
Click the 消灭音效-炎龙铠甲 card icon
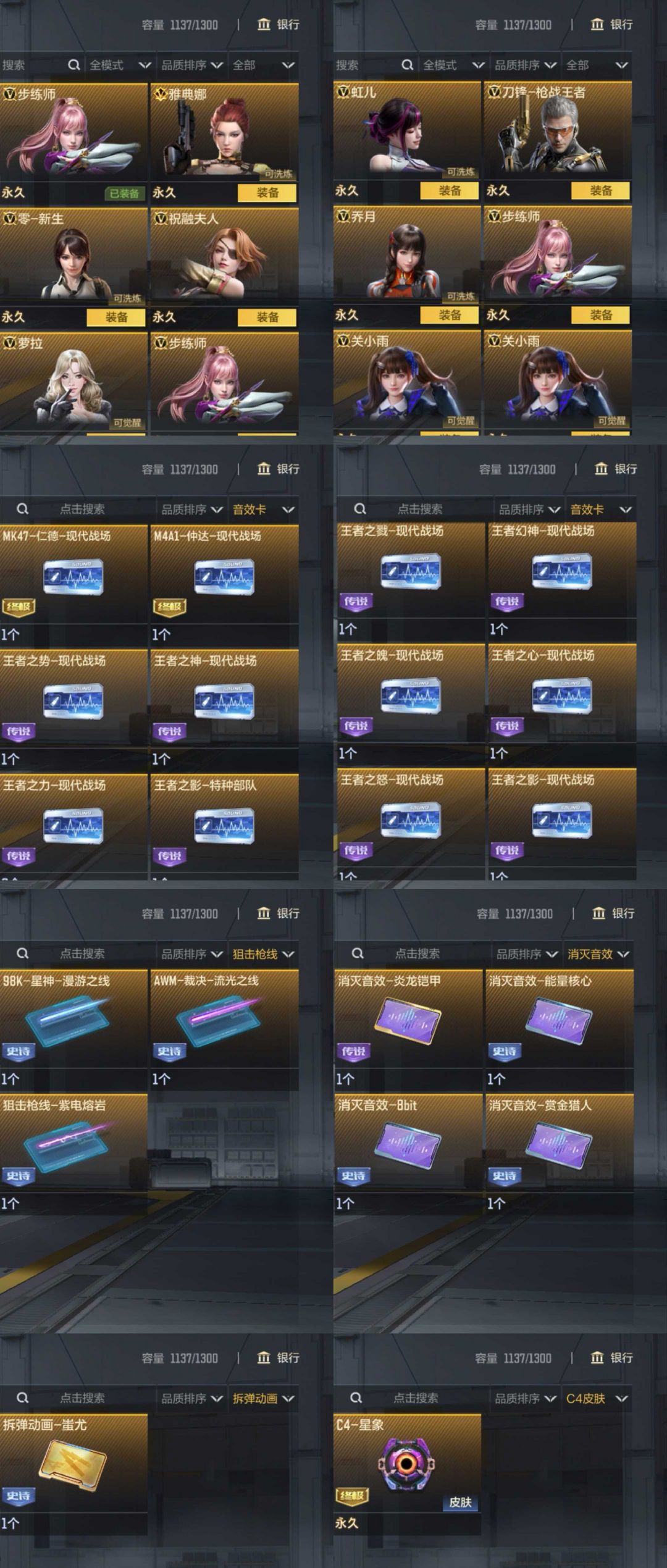[x=408, y=1020]
